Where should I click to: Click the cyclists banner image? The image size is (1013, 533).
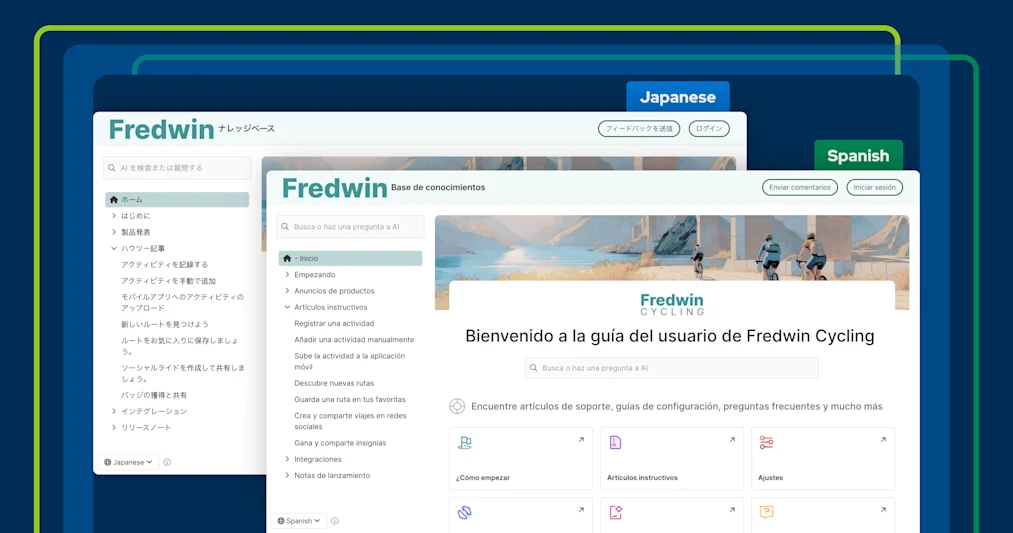(672, 249)
